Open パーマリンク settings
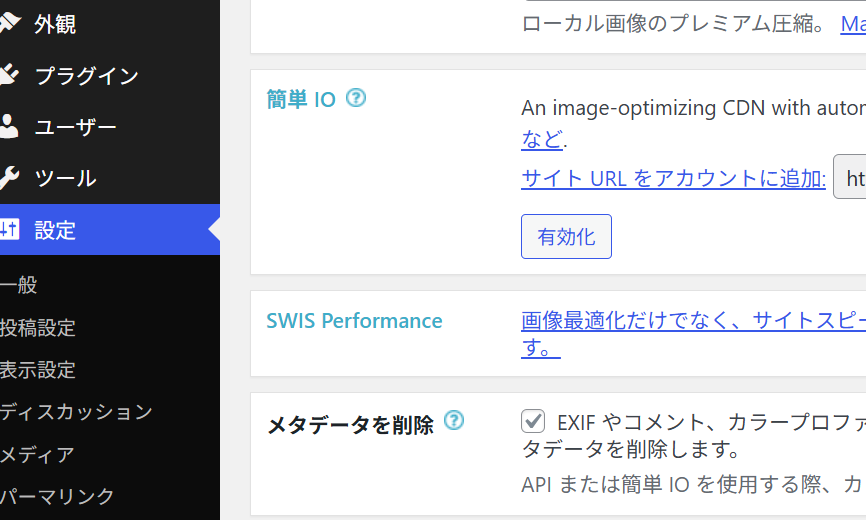 58,496
